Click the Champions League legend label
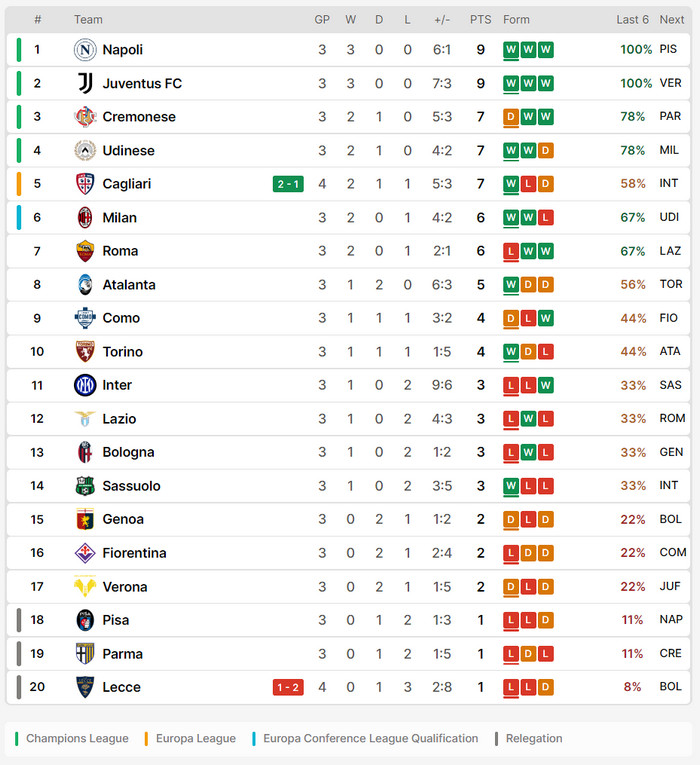The width and height of the screenshot is (700, 765). [77, 739]
